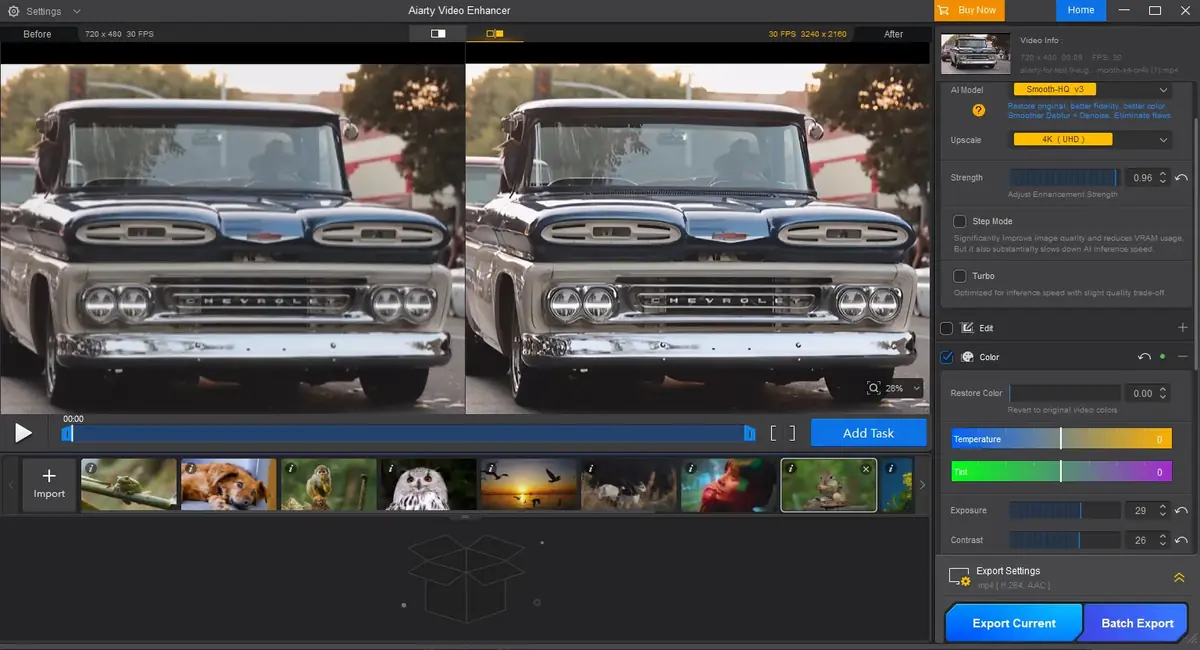Enable the Step Mode checkbox
Image resolution: width=1200 pixels, height=650 pixels.
point(959,221)
